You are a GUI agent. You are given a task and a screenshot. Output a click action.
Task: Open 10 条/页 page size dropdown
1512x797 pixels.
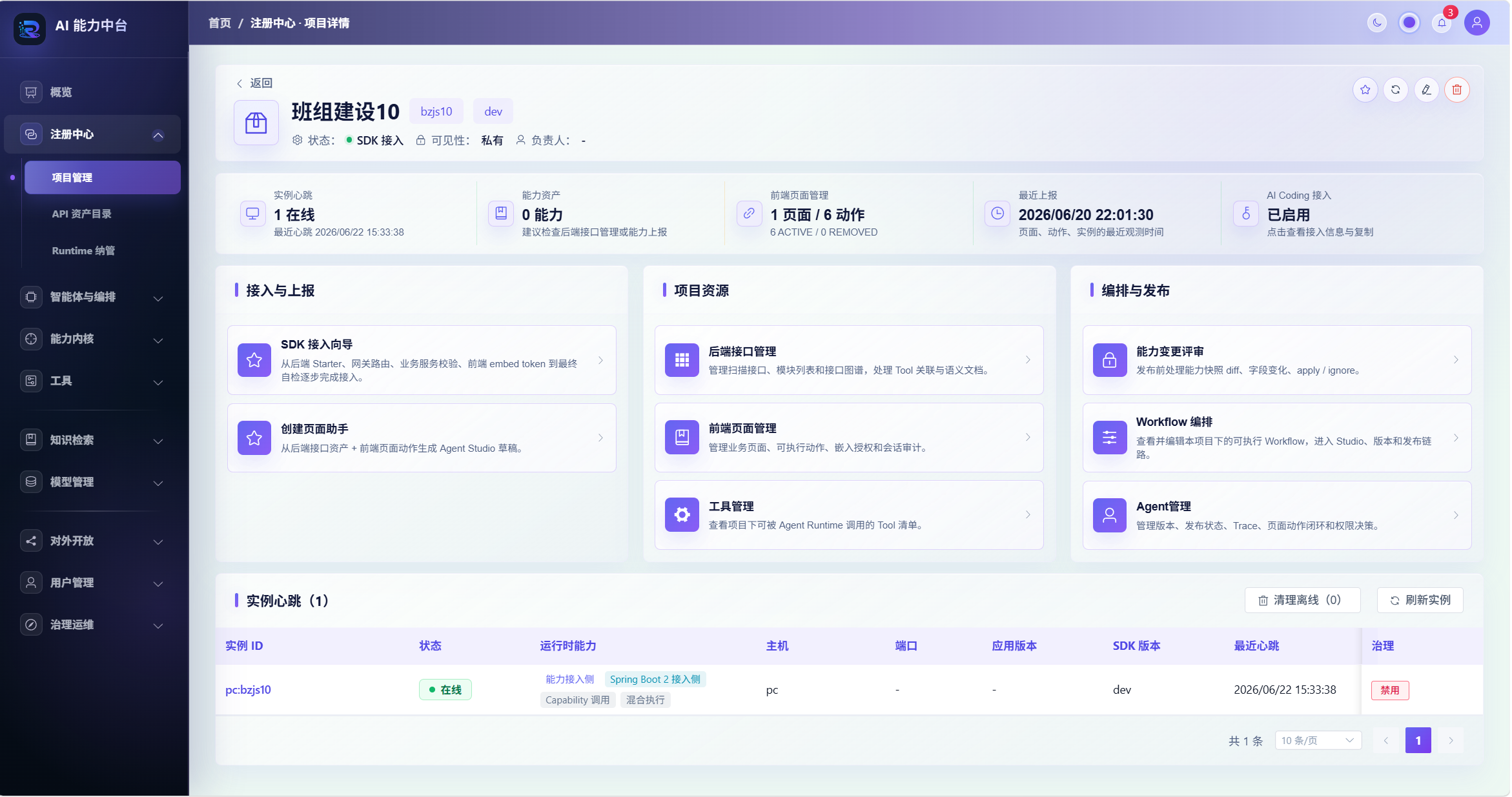[1318, 740]
